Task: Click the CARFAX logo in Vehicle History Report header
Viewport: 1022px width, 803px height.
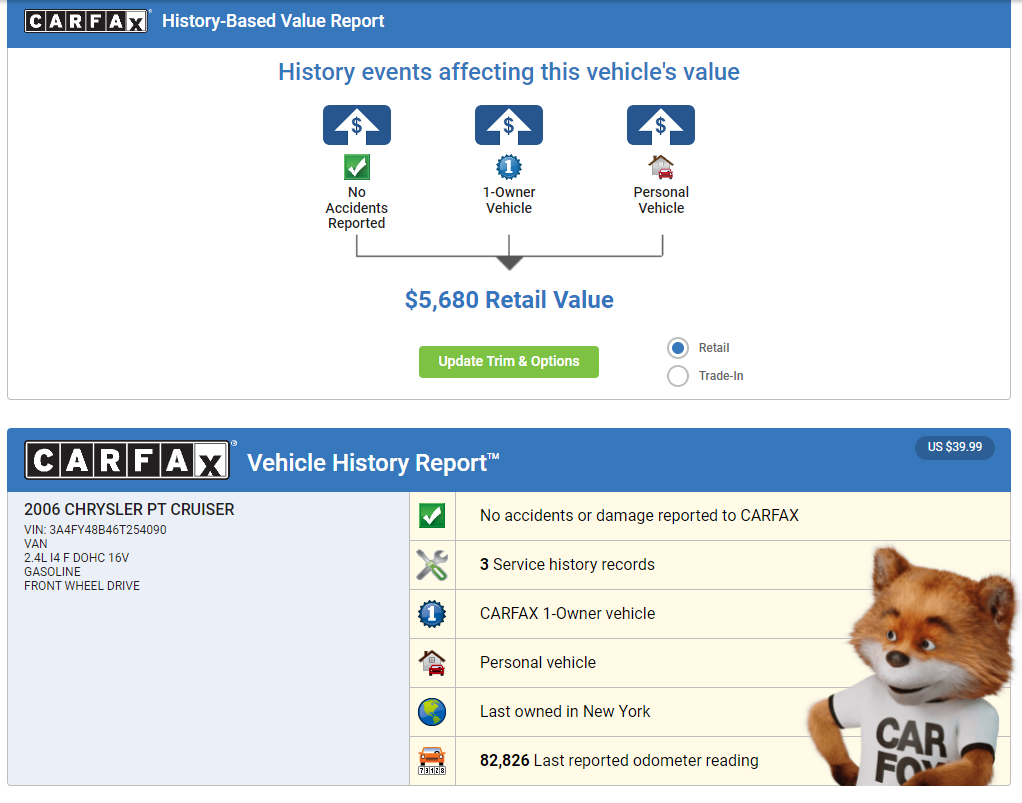Action: click(x=126, y=461)
